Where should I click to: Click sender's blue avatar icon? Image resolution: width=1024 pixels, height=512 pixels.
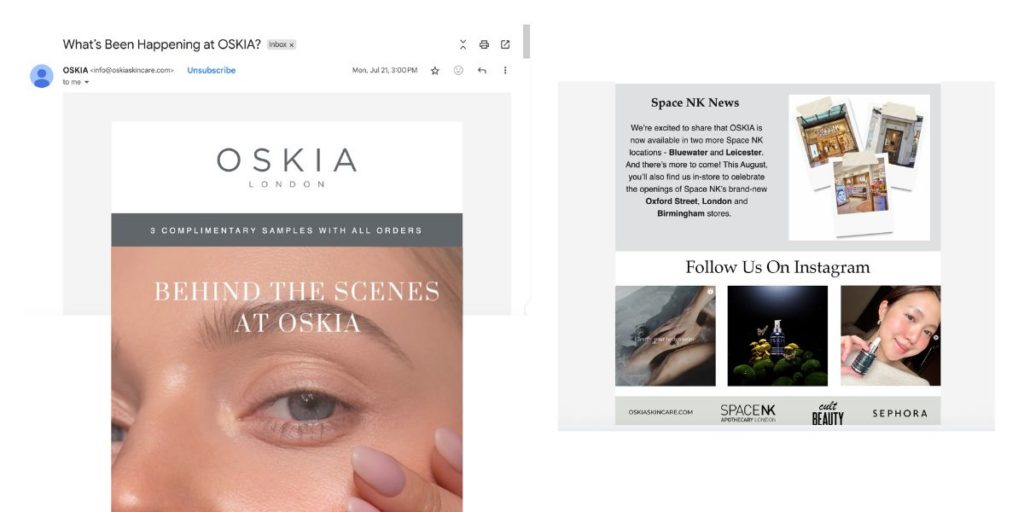42,76
